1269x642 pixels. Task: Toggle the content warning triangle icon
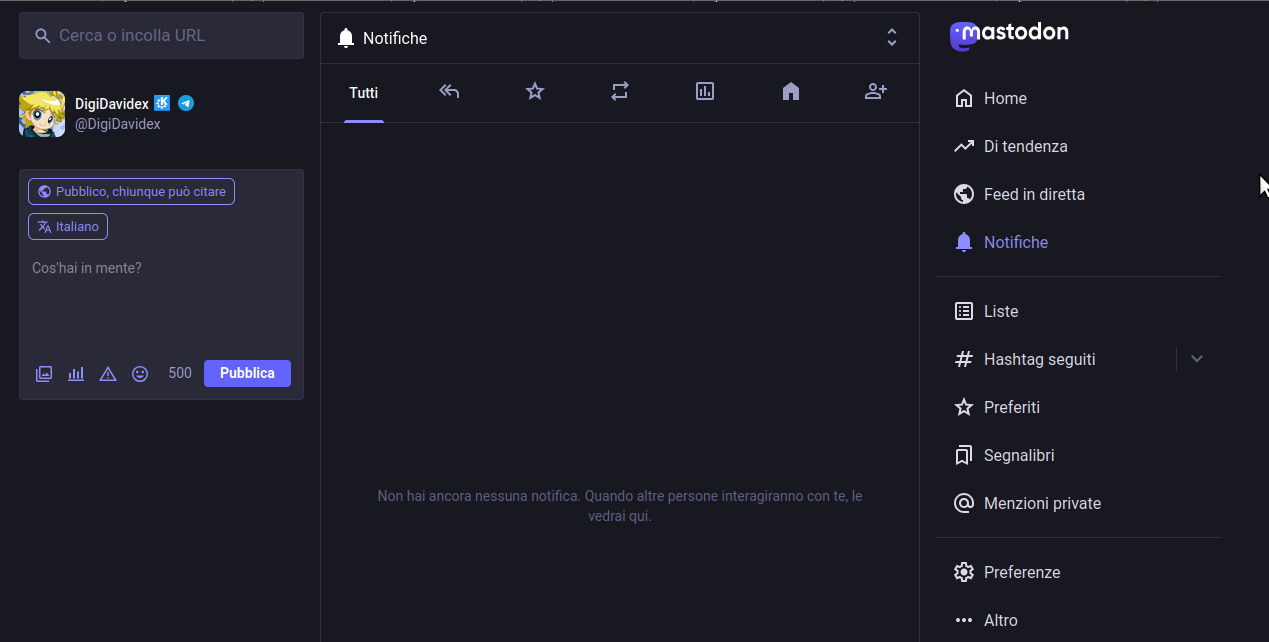[x=108, y=374]
